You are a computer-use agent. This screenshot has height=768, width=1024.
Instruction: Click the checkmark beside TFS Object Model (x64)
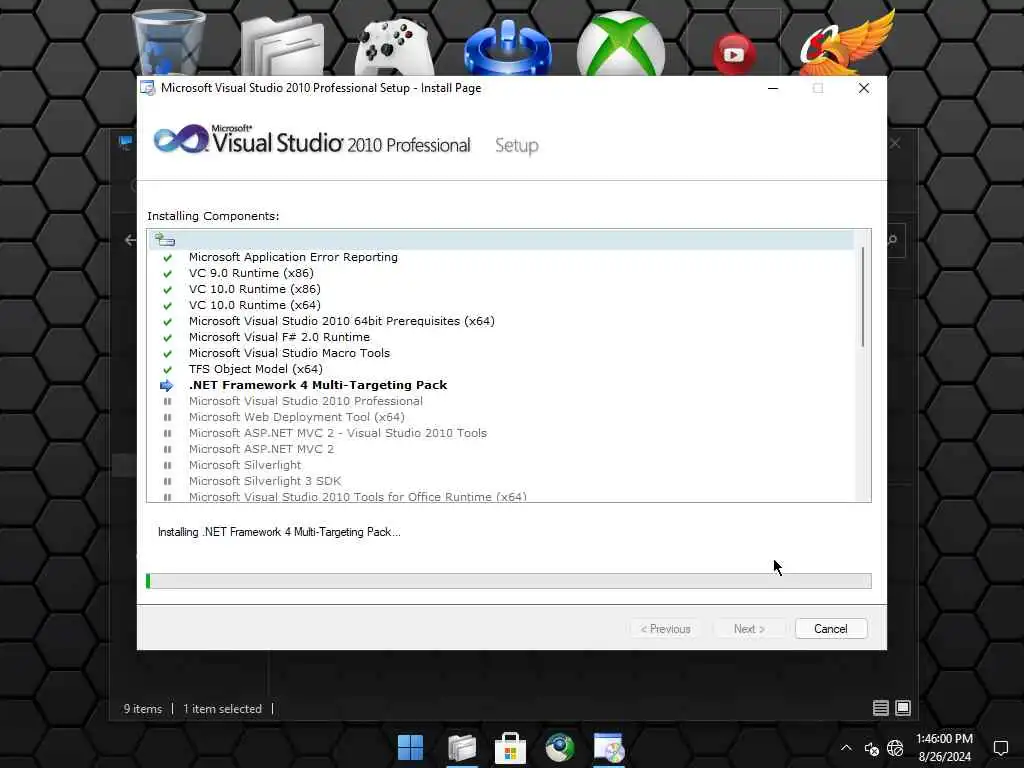click(167, 370)
